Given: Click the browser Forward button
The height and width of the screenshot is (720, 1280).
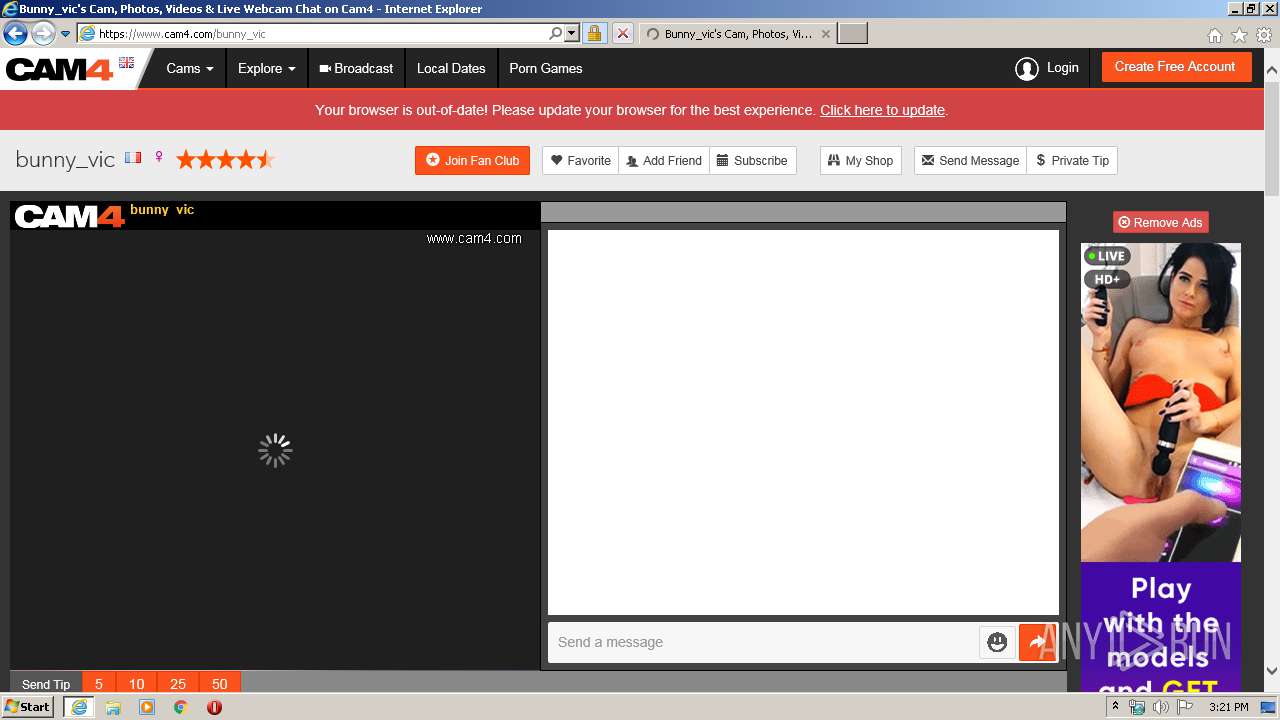Looking at the screenshot, I should pyautogui.click(x=43, y=33).
